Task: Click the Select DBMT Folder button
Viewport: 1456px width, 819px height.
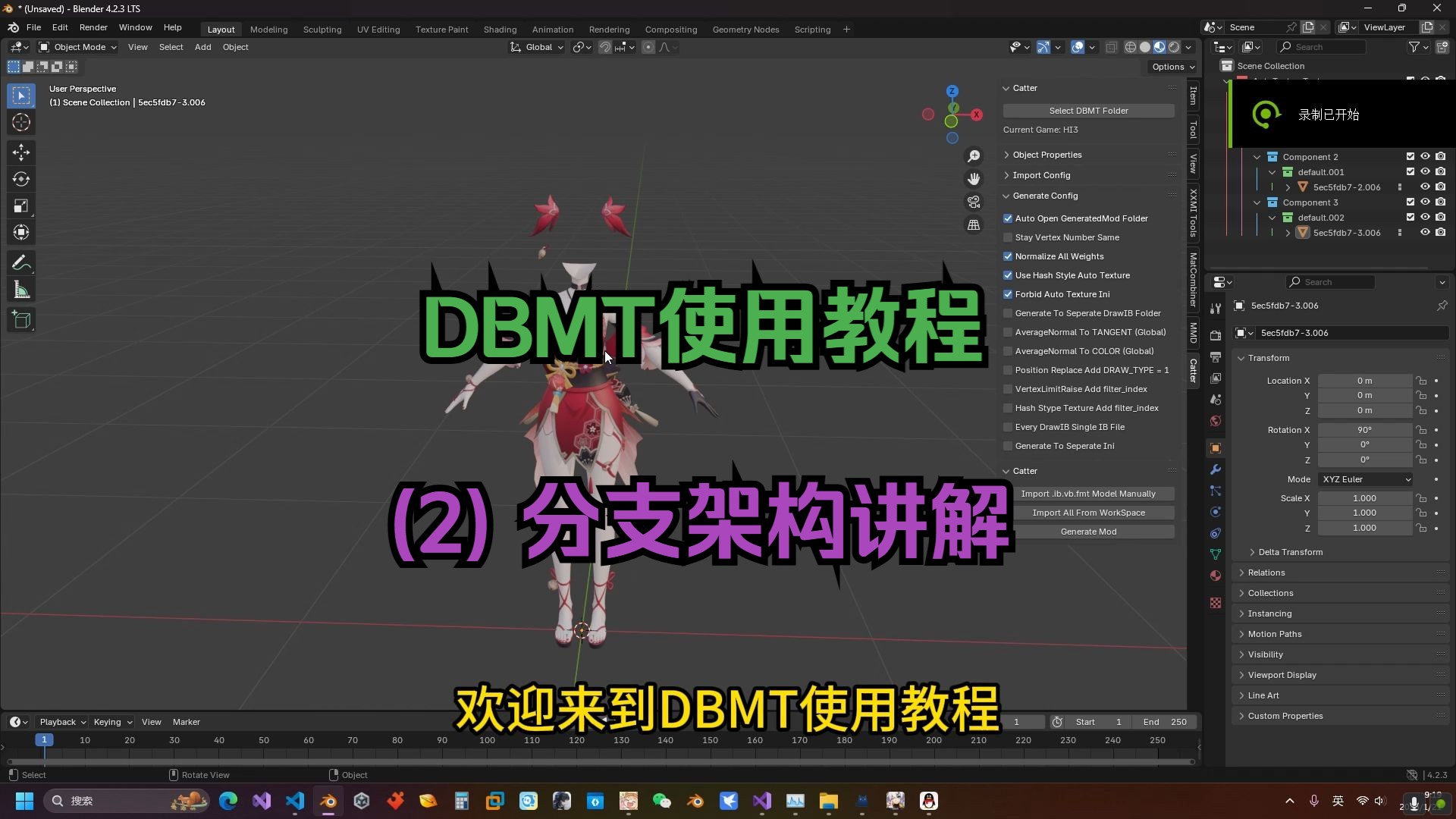Action: [1088, 111]
